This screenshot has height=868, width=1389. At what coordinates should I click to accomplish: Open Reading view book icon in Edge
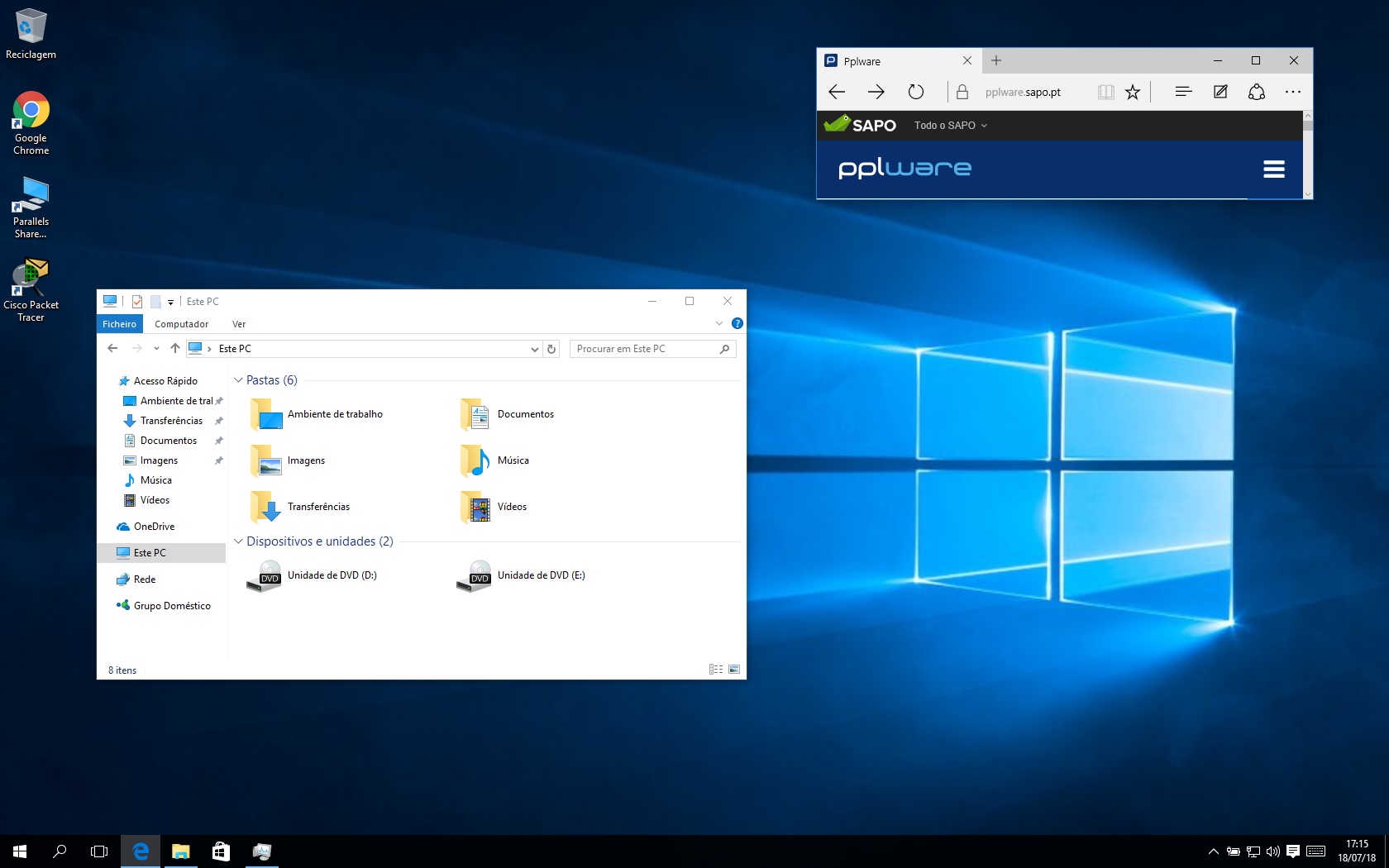[x=1105, y=92]
